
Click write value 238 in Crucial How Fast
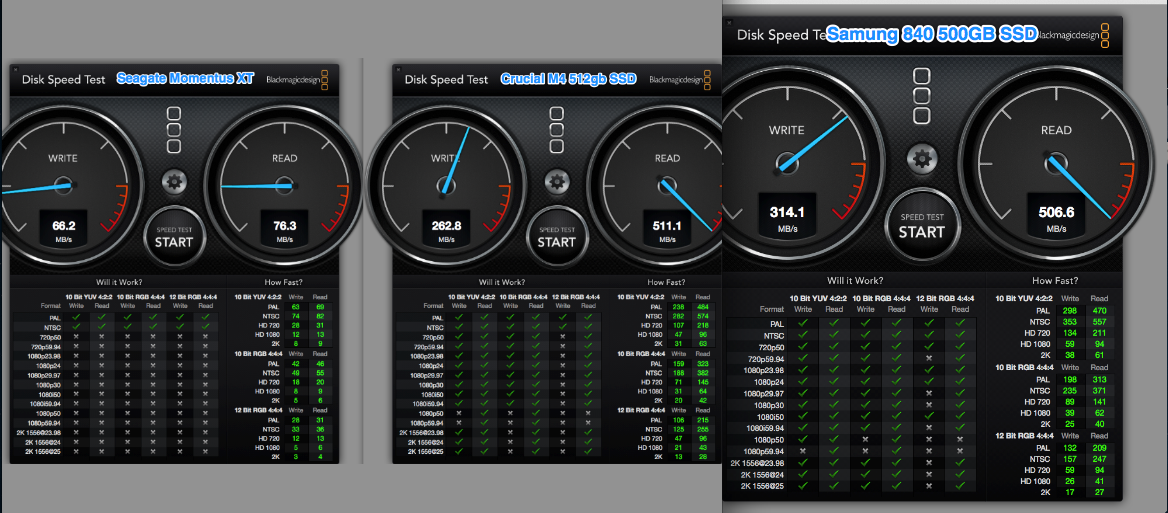click(678, 306)
